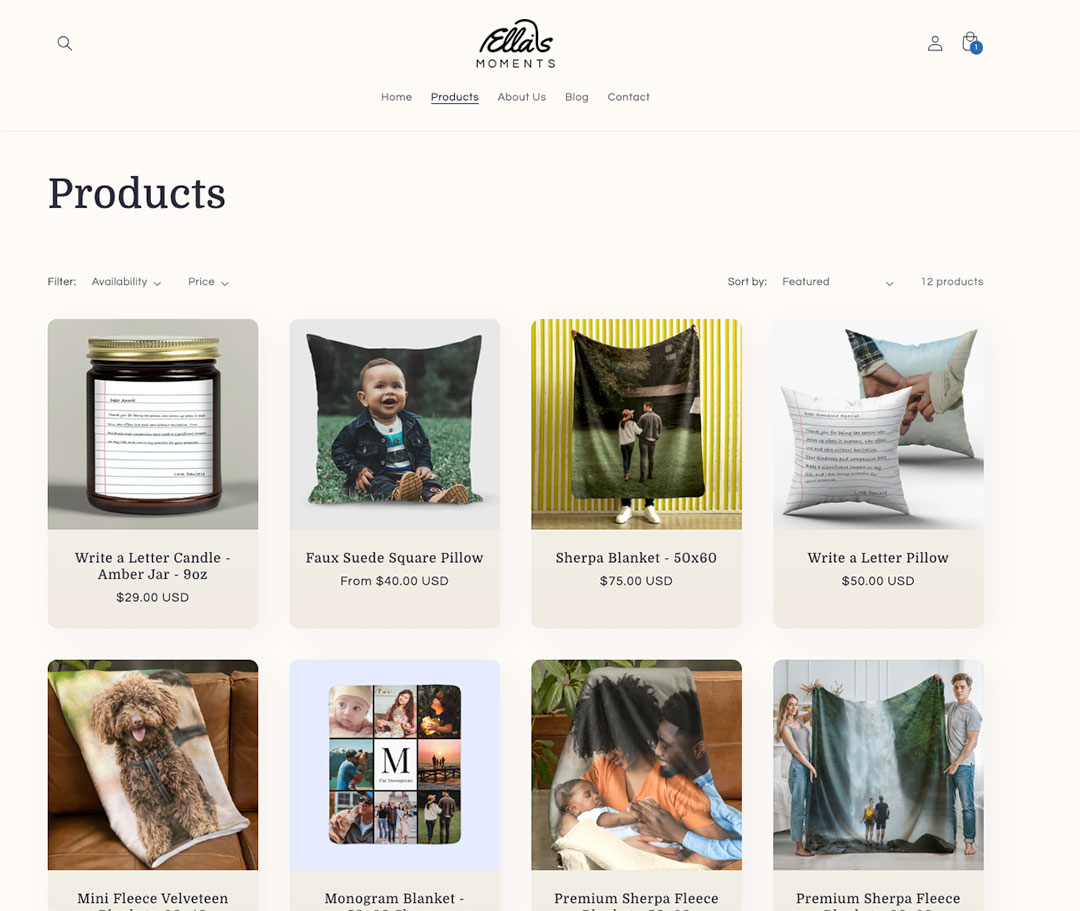Select the dog Mini Fleece Velveteen thumbnail
1080x911 pixels.
click(153, 765)
